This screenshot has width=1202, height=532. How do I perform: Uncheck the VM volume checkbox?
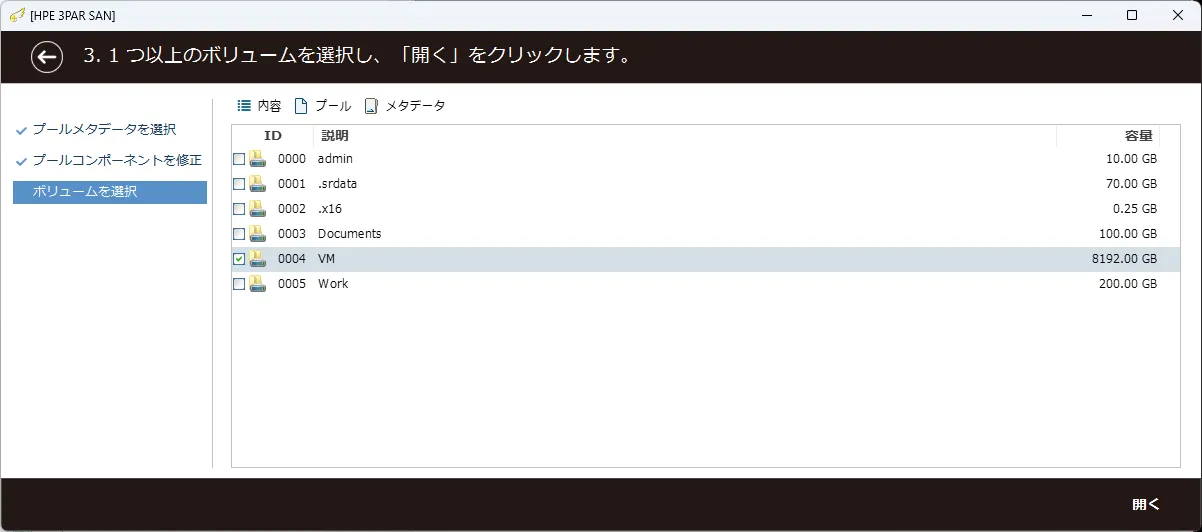[x=239, y=259]
